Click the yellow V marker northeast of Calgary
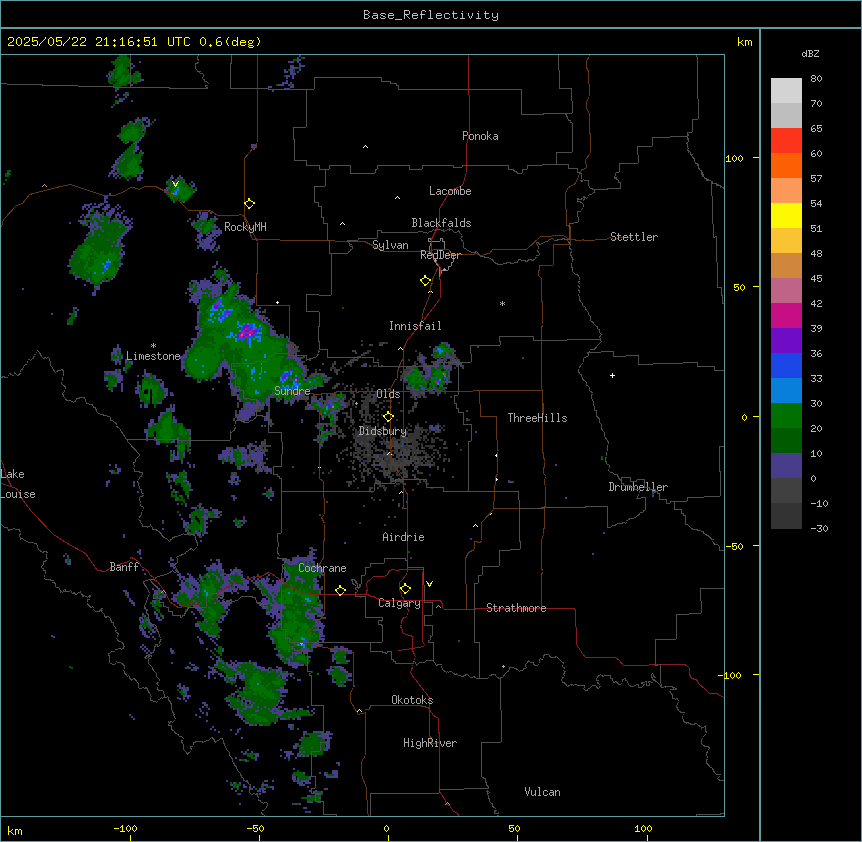This screenshot has width=862, height=842. [429, 584]
